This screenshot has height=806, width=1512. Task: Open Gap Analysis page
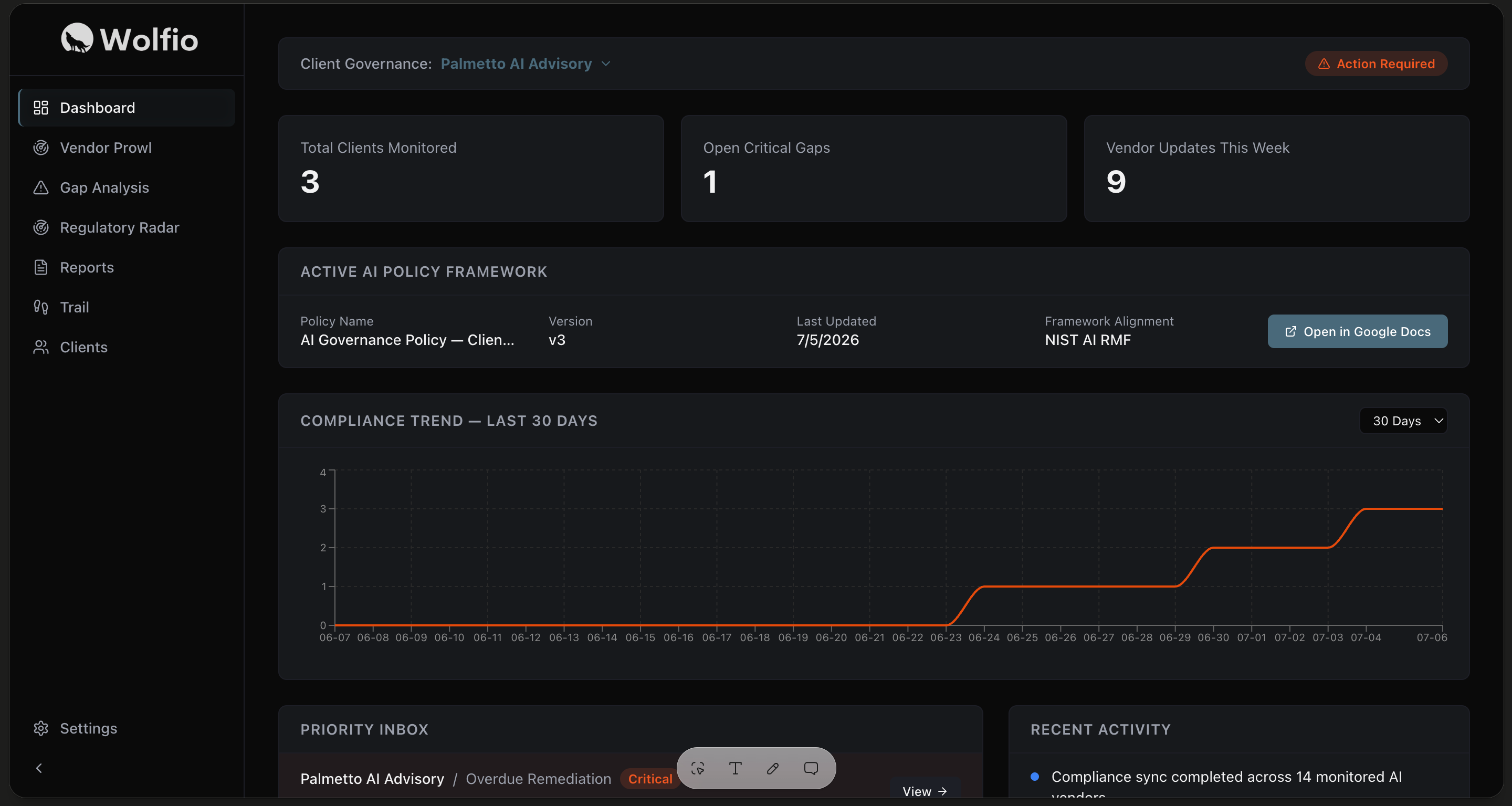(x=126, y=187)
